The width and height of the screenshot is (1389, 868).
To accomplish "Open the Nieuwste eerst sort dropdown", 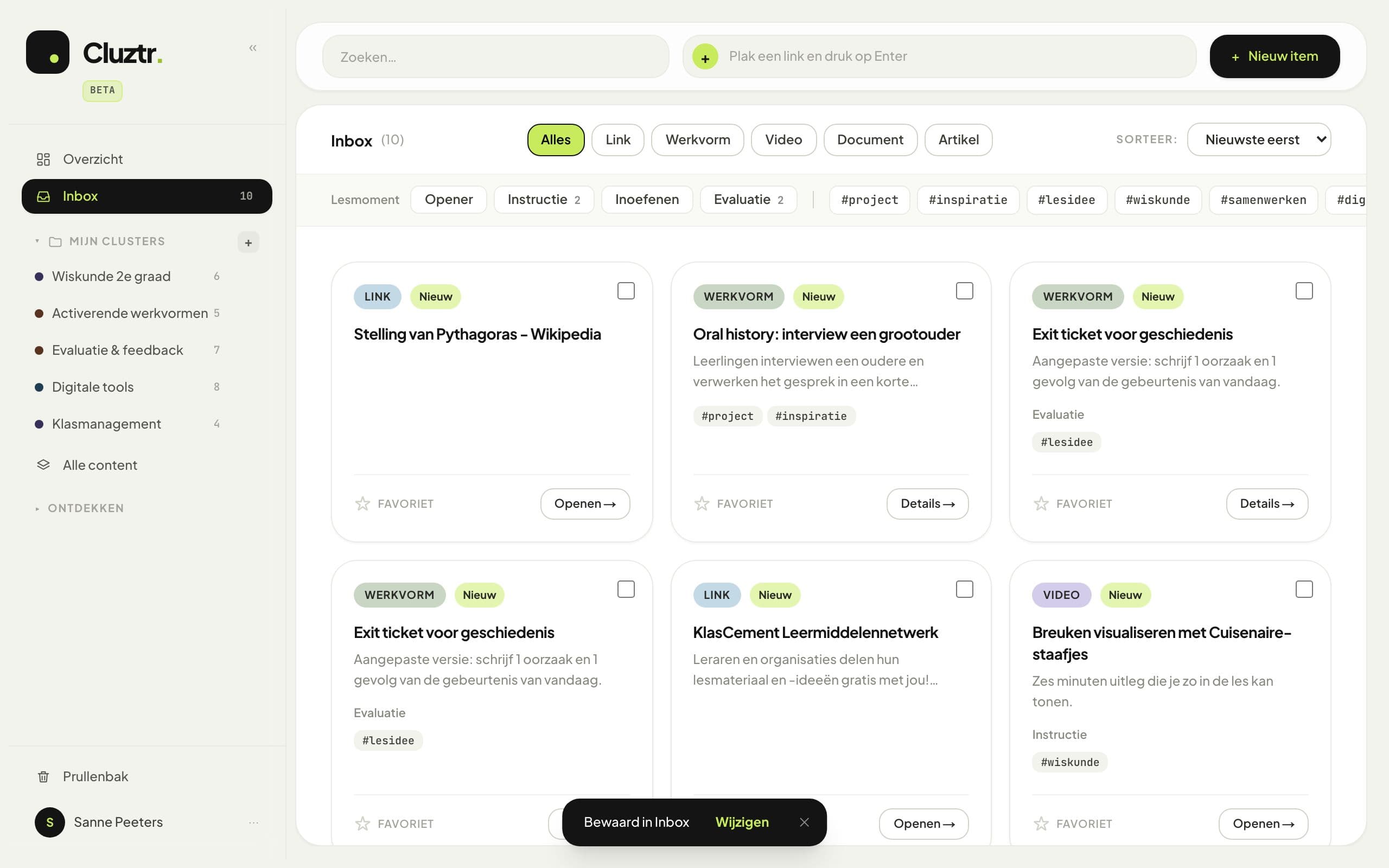I will point(1259,139).
